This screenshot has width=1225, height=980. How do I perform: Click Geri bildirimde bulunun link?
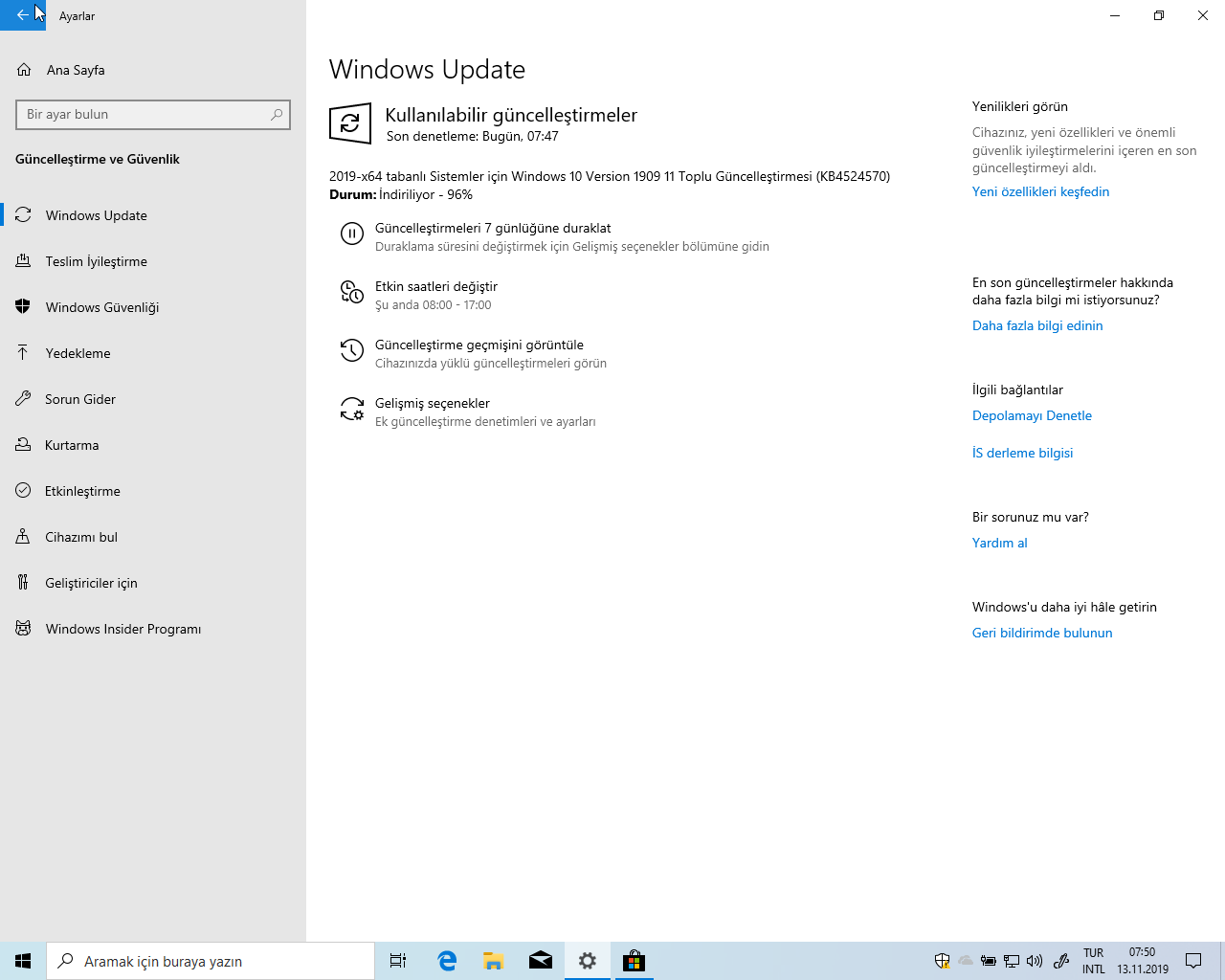pyautogui.click(x=1042, y=633)
